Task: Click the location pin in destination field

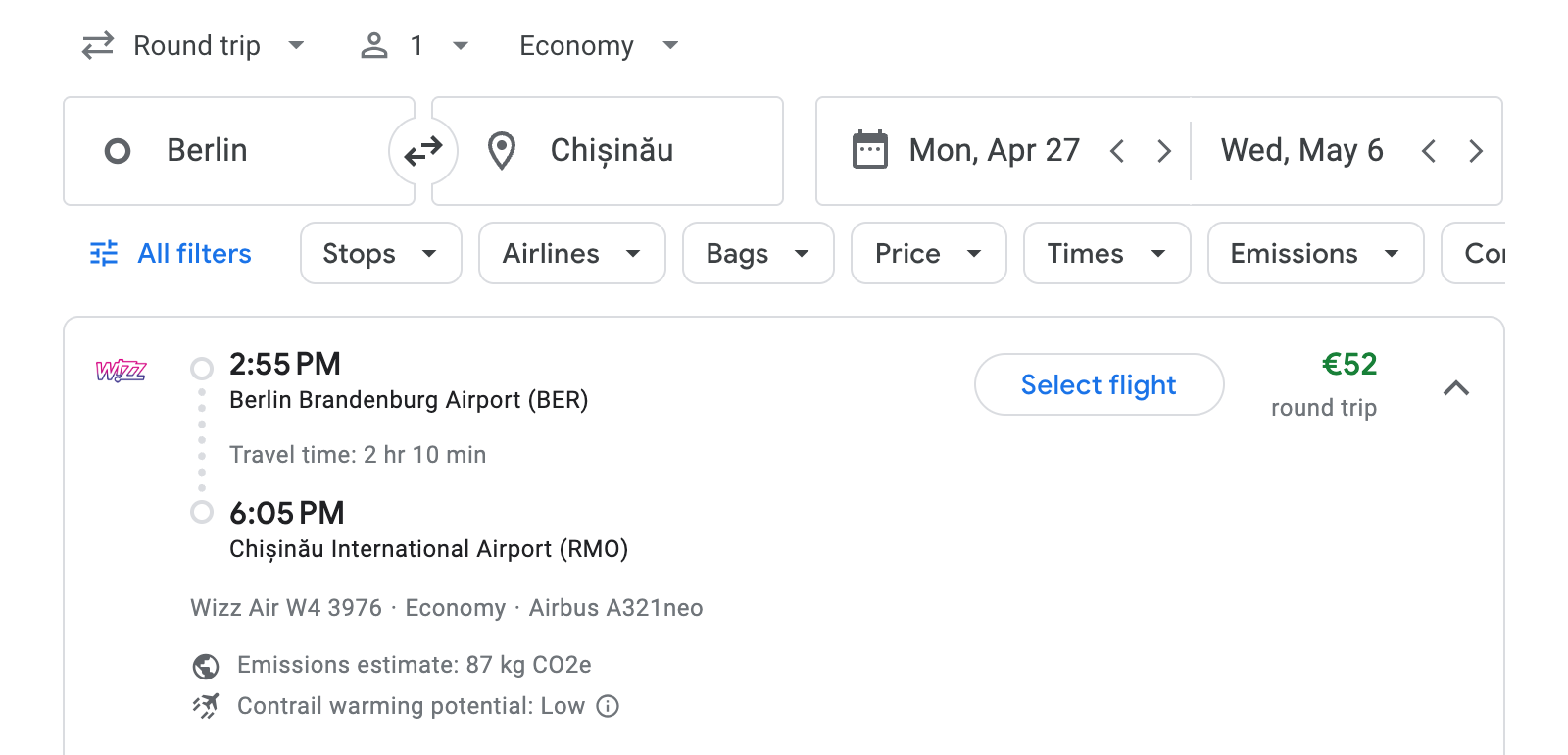Action: tap(502, 151)
